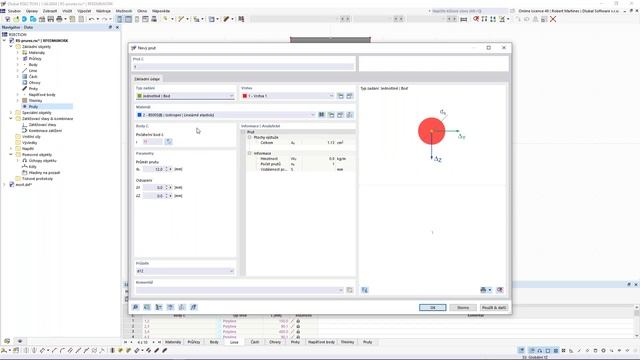Click fifth icon in dialog bottom toolbar
The height and width of the screenshot is (360, 640).
[182, 307]
